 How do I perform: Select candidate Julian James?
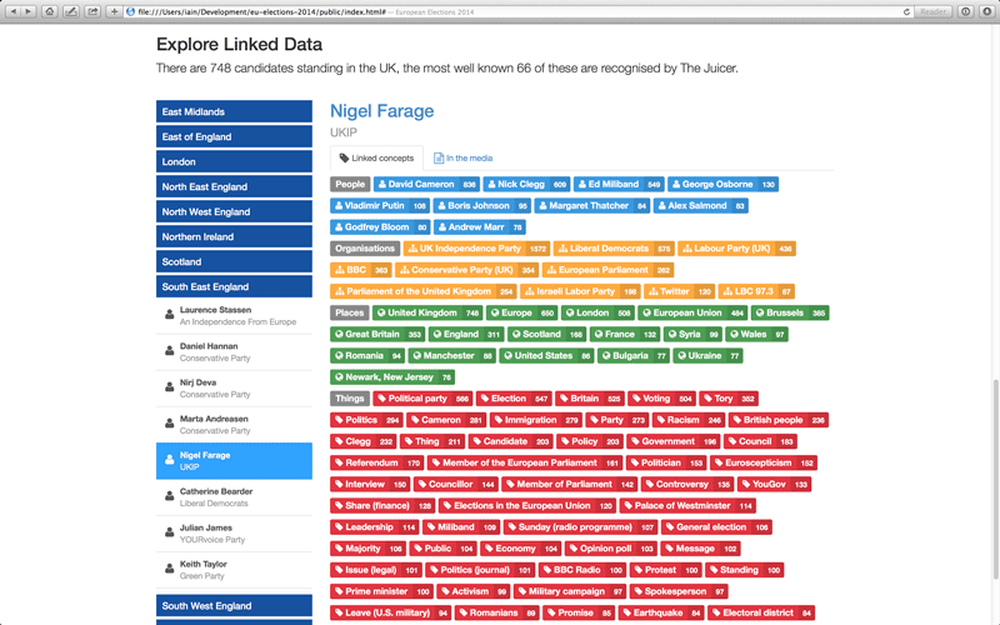coord(234,533)
